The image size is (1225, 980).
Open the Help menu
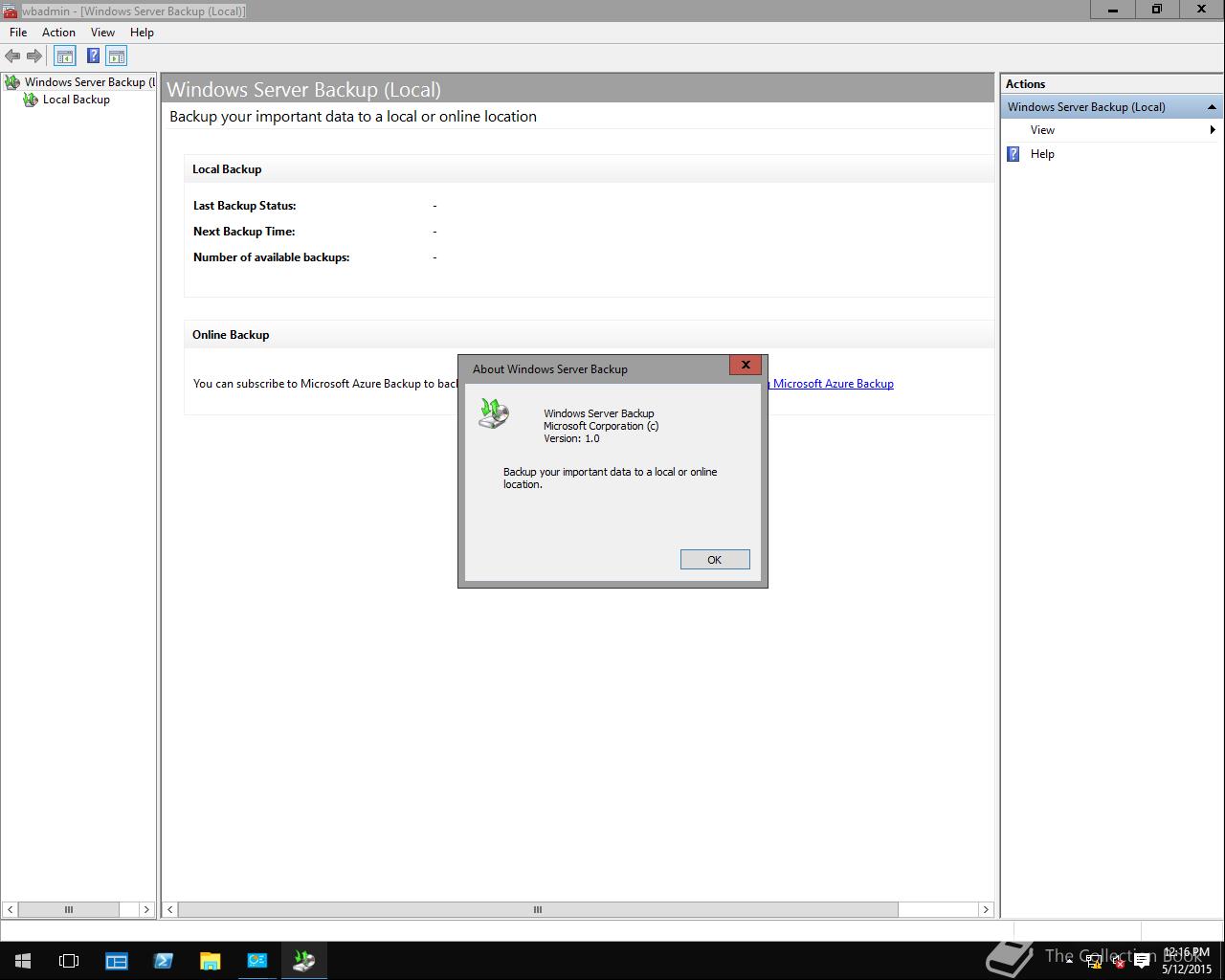point(142,33)
